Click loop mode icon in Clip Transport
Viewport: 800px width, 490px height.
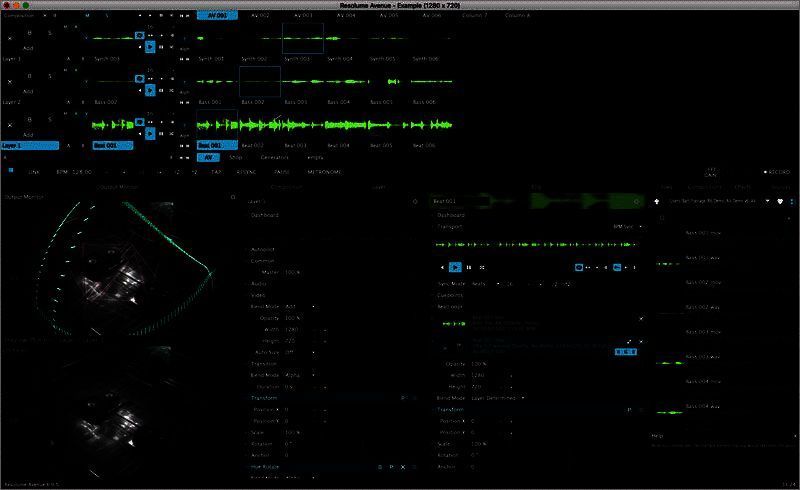(x=579, y=267)
